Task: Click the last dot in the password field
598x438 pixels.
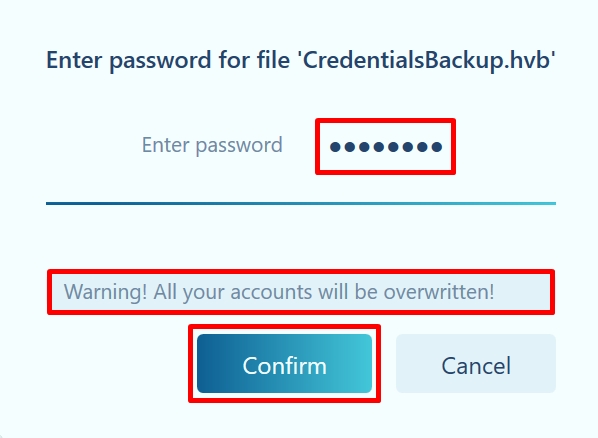Action: (x=437, y=147)
